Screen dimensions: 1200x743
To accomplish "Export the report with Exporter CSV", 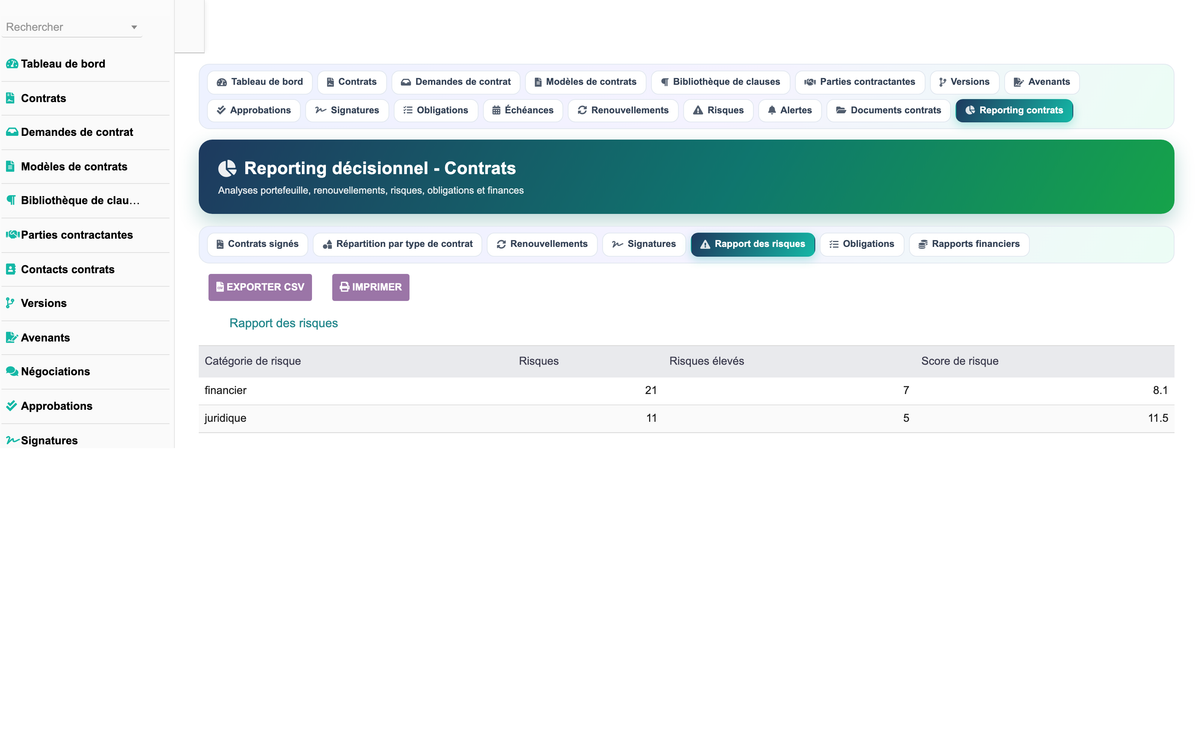I will (260, 287).
